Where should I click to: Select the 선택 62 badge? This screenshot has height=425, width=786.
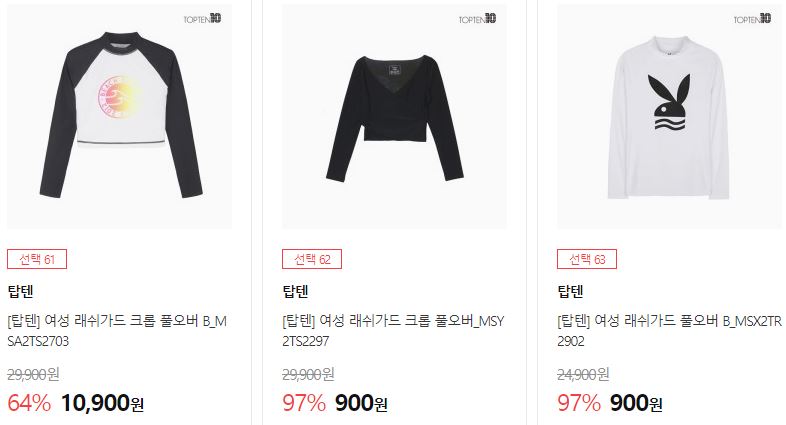point(312,259)
